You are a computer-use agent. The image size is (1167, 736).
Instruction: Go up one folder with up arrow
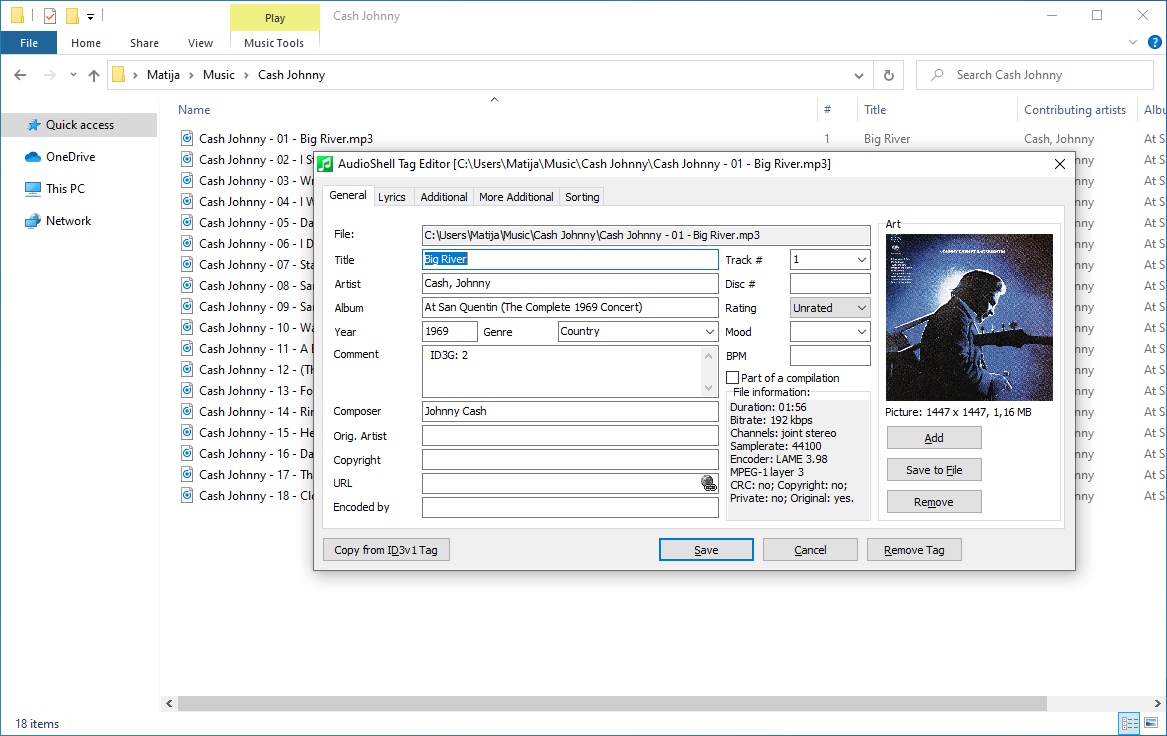94,75
